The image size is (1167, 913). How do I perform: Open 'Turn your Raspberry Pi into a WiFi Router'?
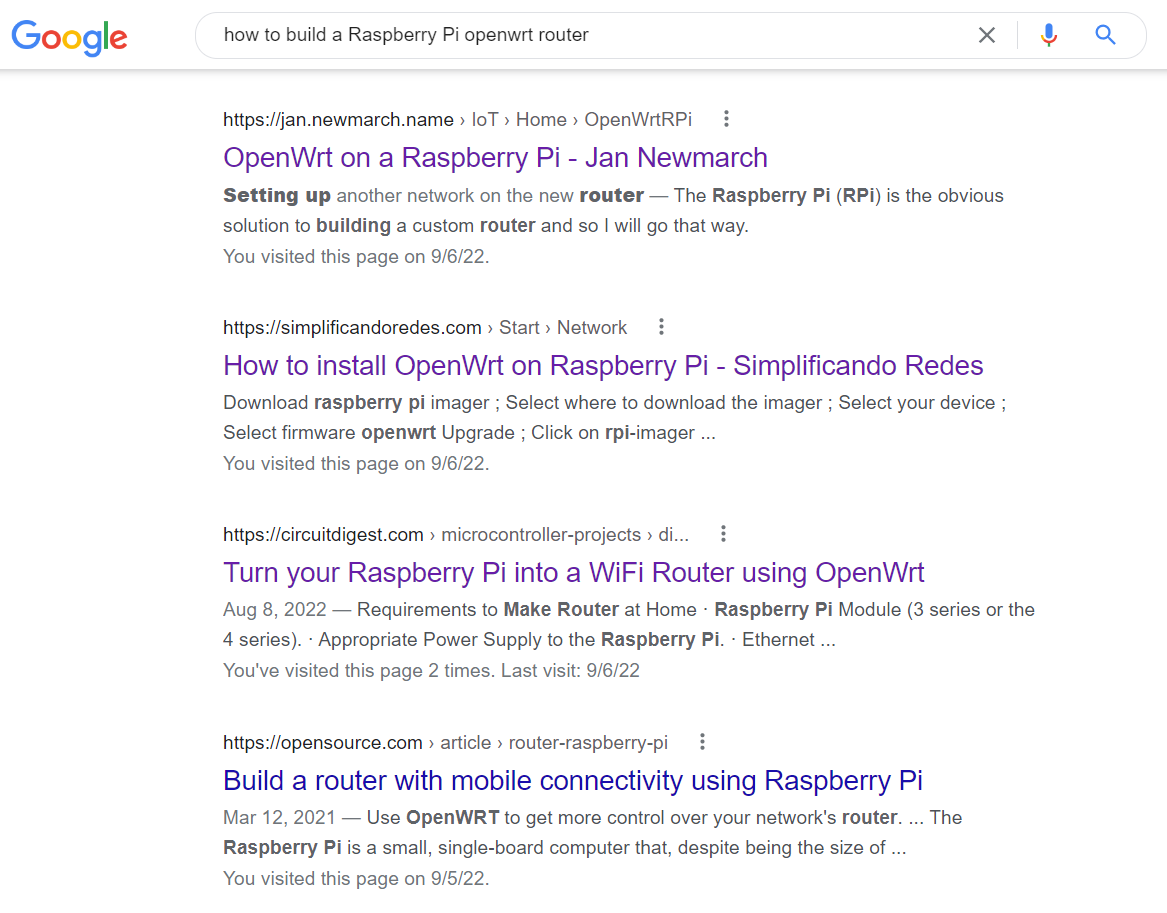click(573, 572)
